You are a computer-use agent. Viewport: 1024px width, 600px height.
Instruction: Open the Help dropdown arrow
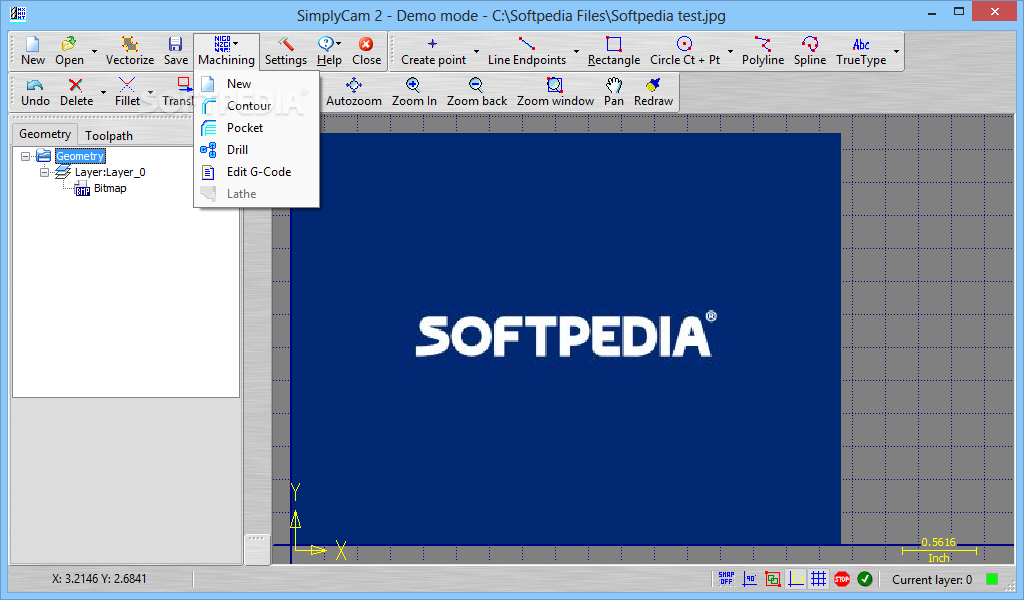point(338,44)
